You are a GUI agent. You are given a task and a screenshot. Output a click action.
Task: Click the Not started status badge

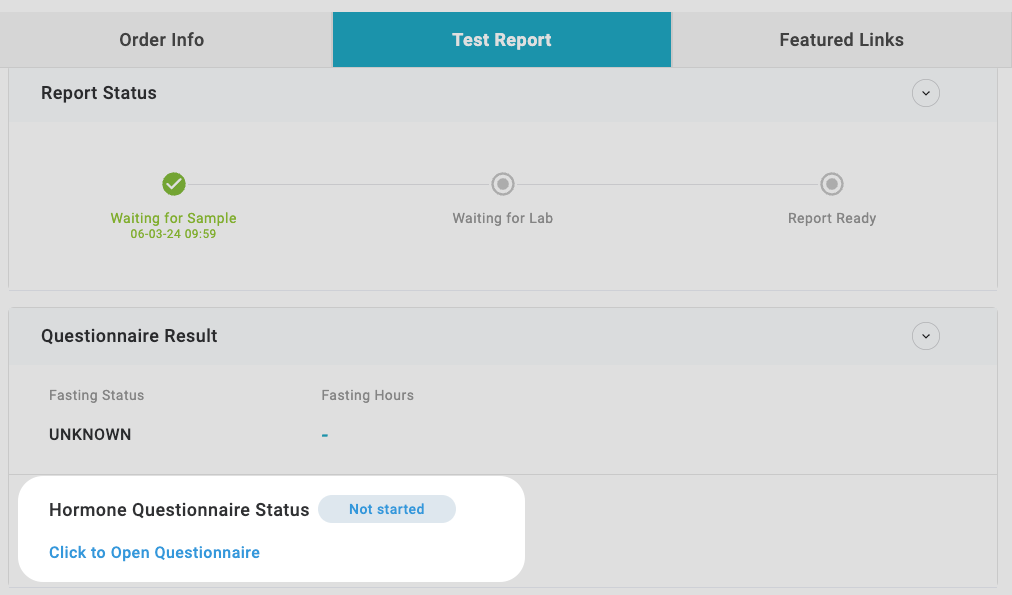(x=386, y=509)
